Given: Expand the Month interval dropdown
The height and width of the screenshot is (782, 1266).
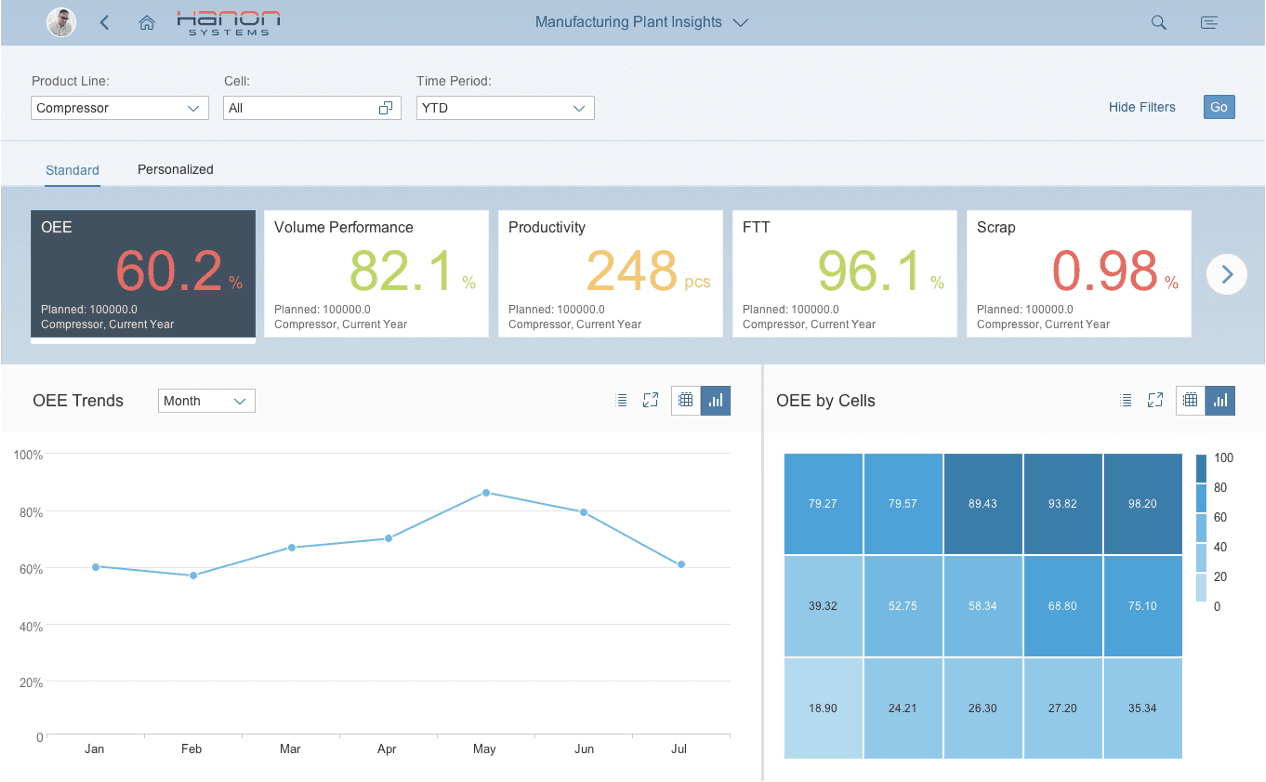Looking at the screenshot, I should (x=206, y=401).
